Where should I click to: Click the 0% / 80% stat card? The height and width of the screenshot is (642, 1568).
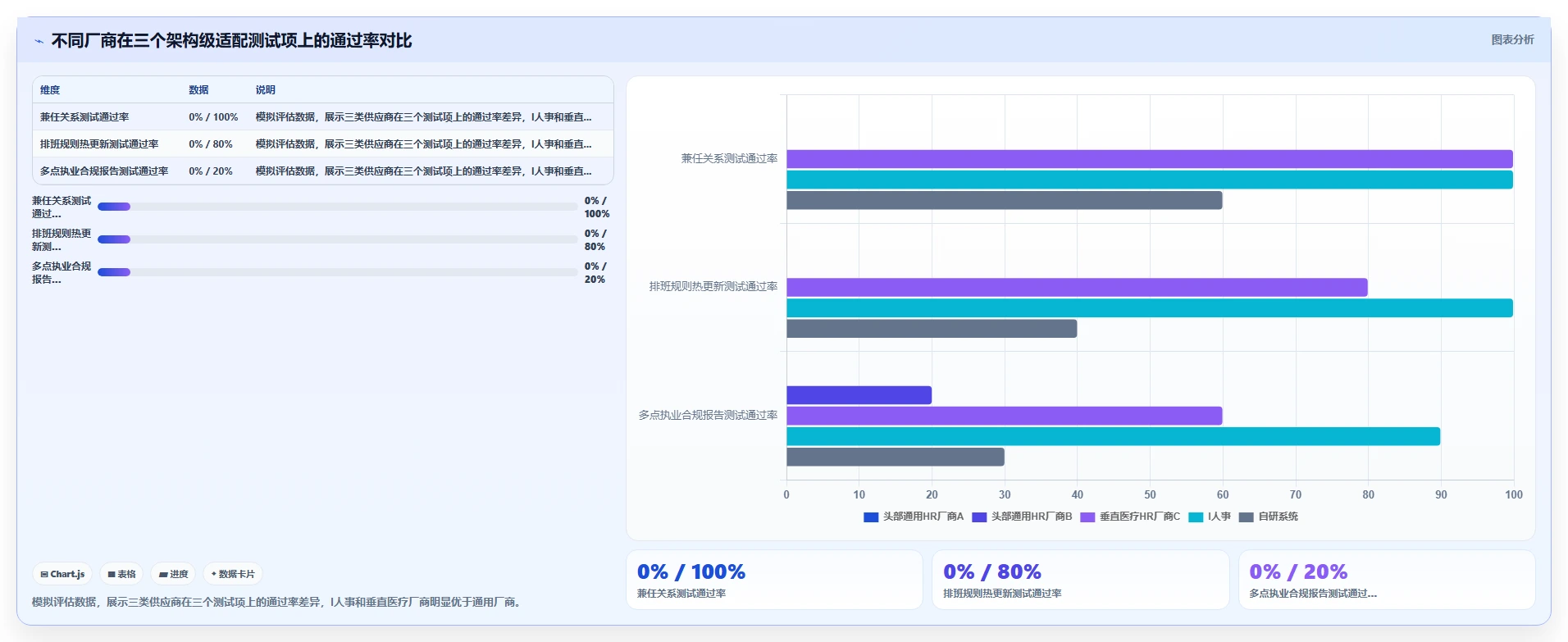tap(1080, 580)
